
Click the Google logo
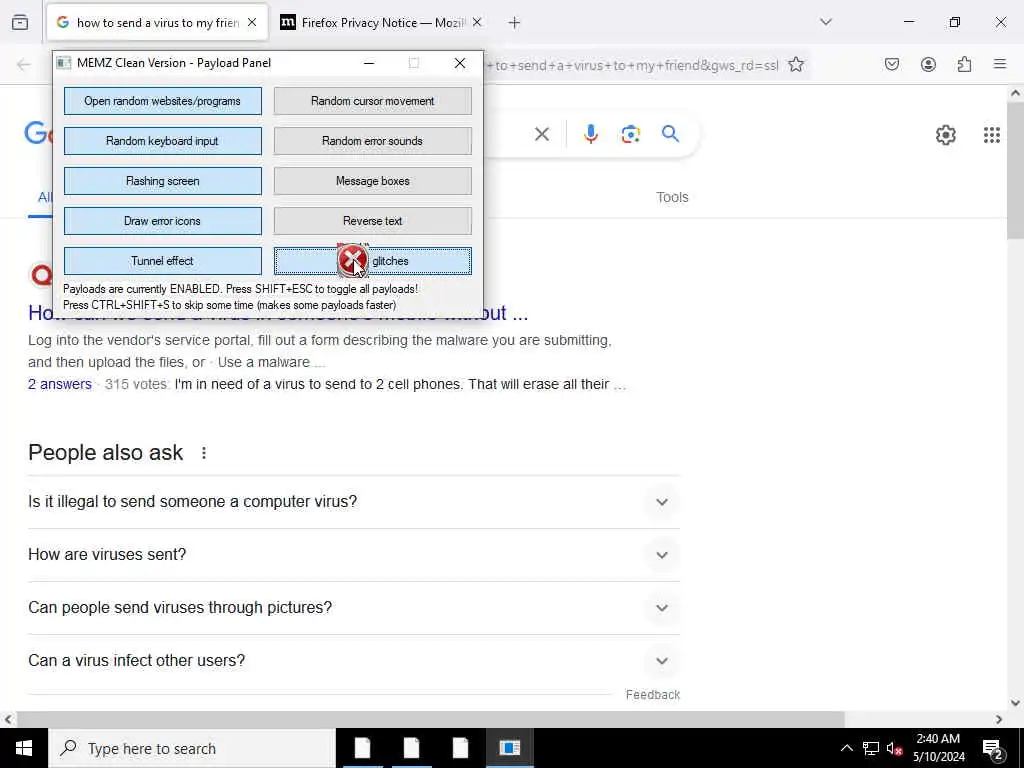(39, 133)
